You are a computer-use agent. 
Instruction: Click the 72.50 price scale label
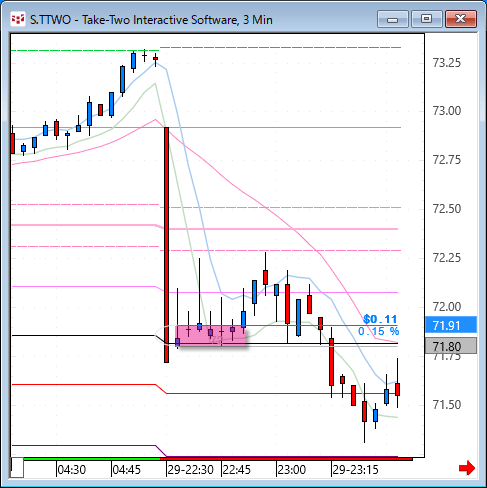click(447, 209)
